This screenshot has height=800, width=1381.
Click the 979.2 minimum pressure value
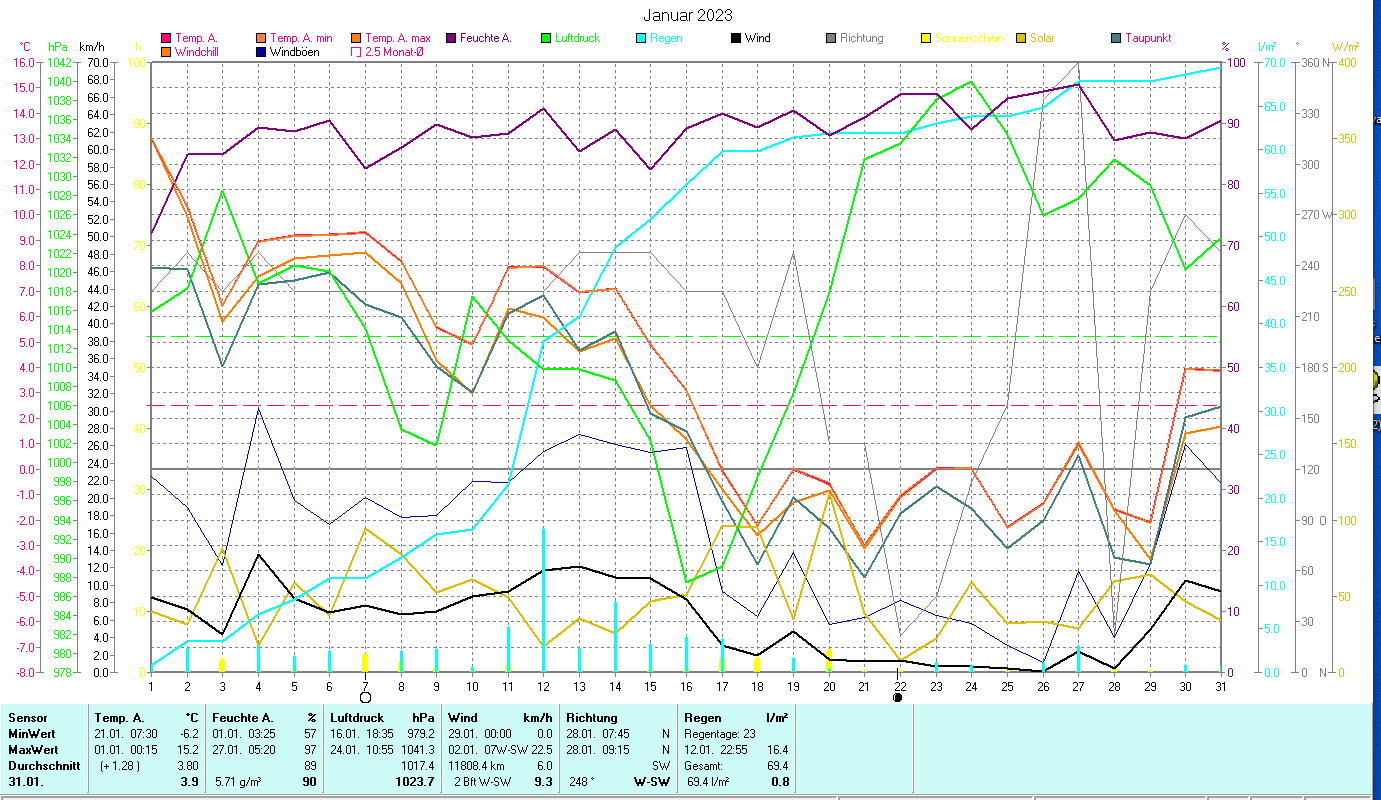point(421,734)
